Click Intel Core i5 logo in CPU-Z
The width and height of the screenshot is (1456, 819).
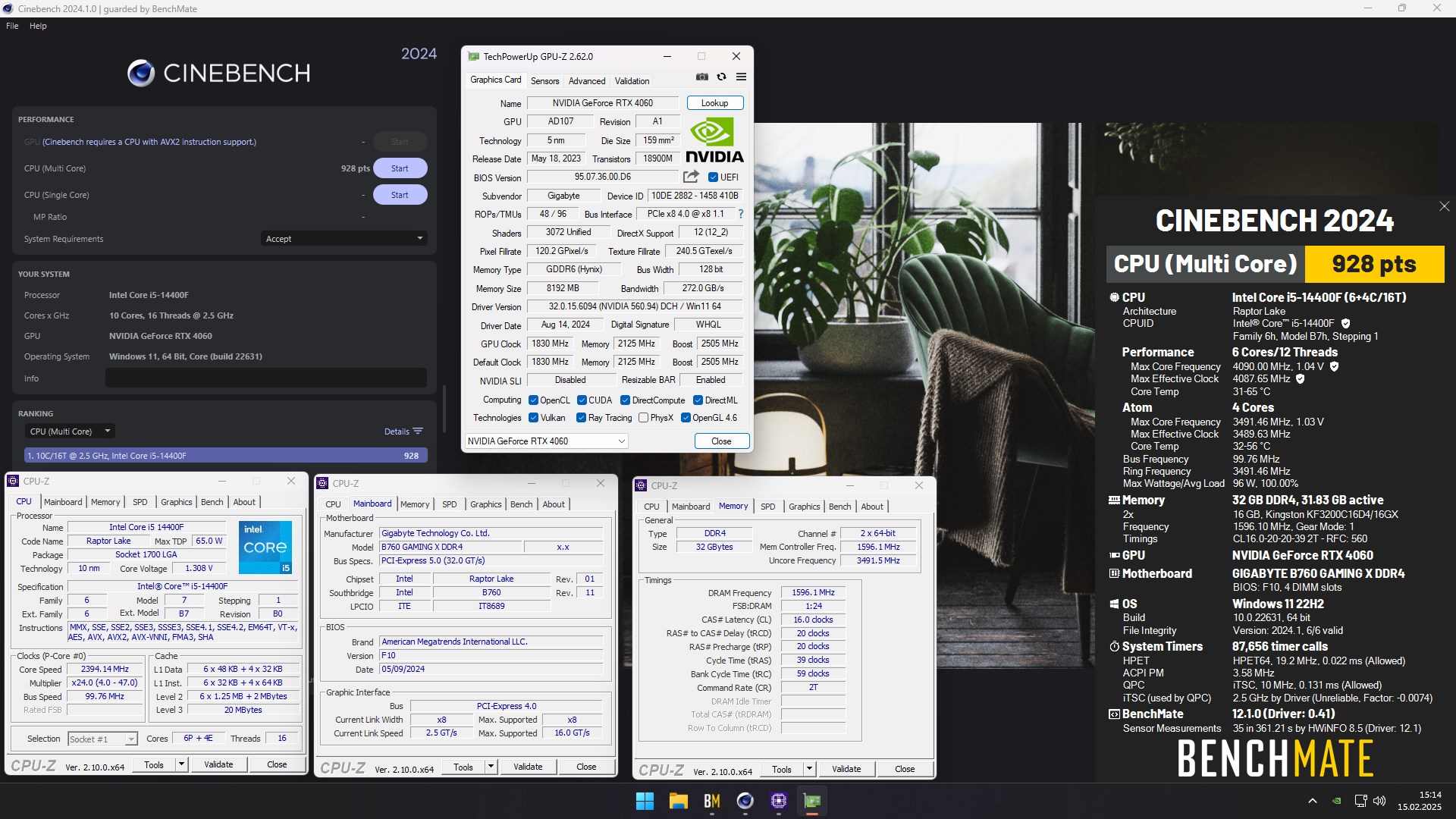(x=265, y=547)
